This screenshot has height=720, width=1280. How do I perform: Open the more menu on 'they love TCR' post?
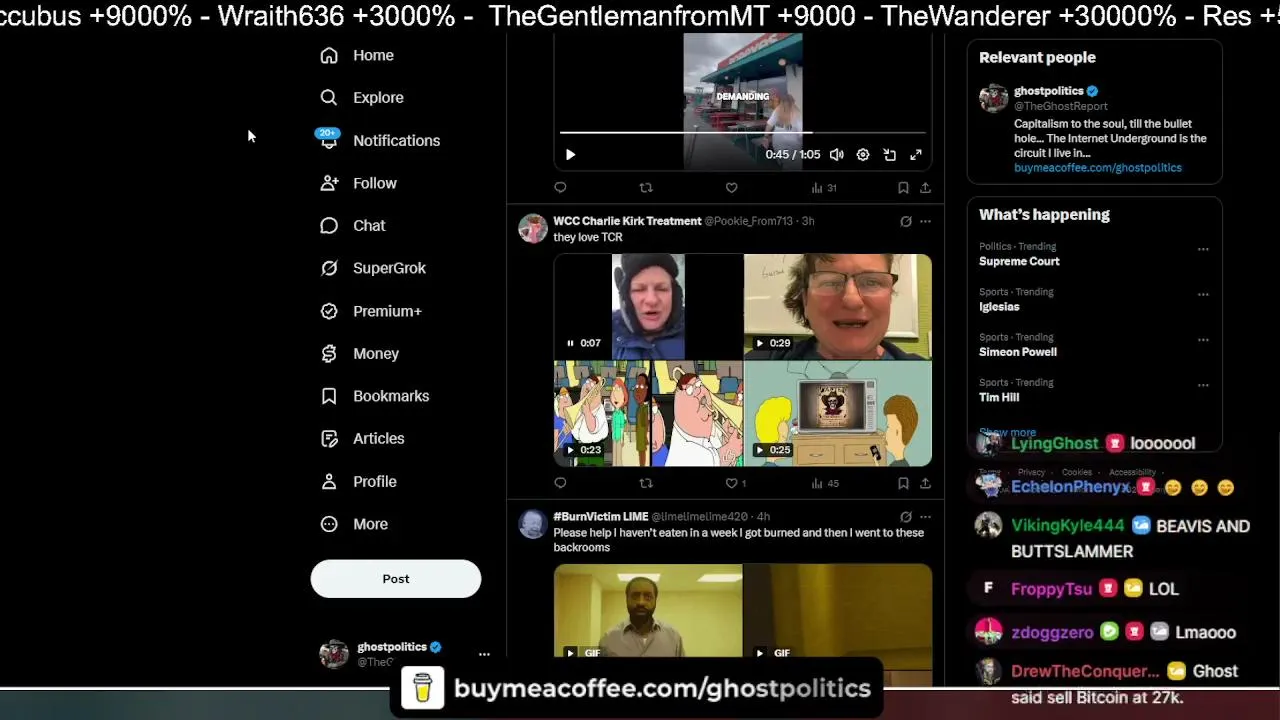coord(925,221)
